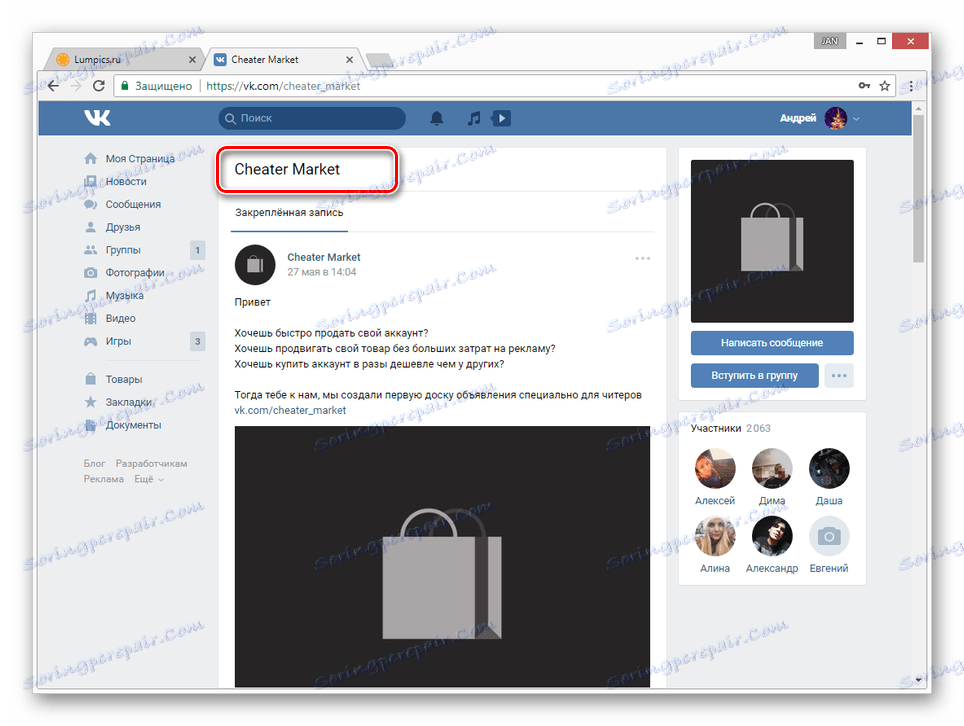Click into the Поиск search field

click(312, 118)
